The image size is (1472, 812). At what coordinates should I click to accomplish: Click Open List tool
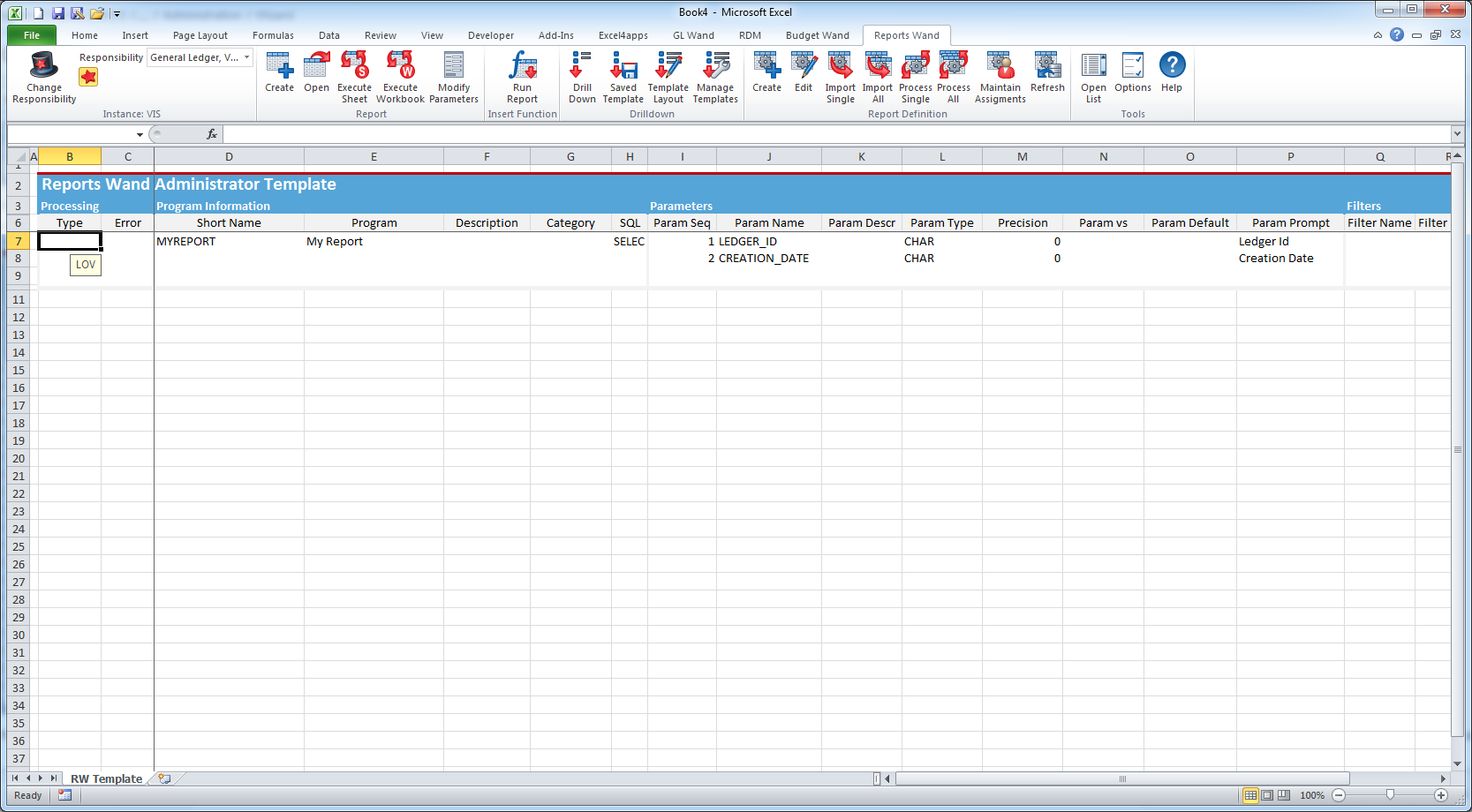pyautogui.click(x=1093, y=78)
